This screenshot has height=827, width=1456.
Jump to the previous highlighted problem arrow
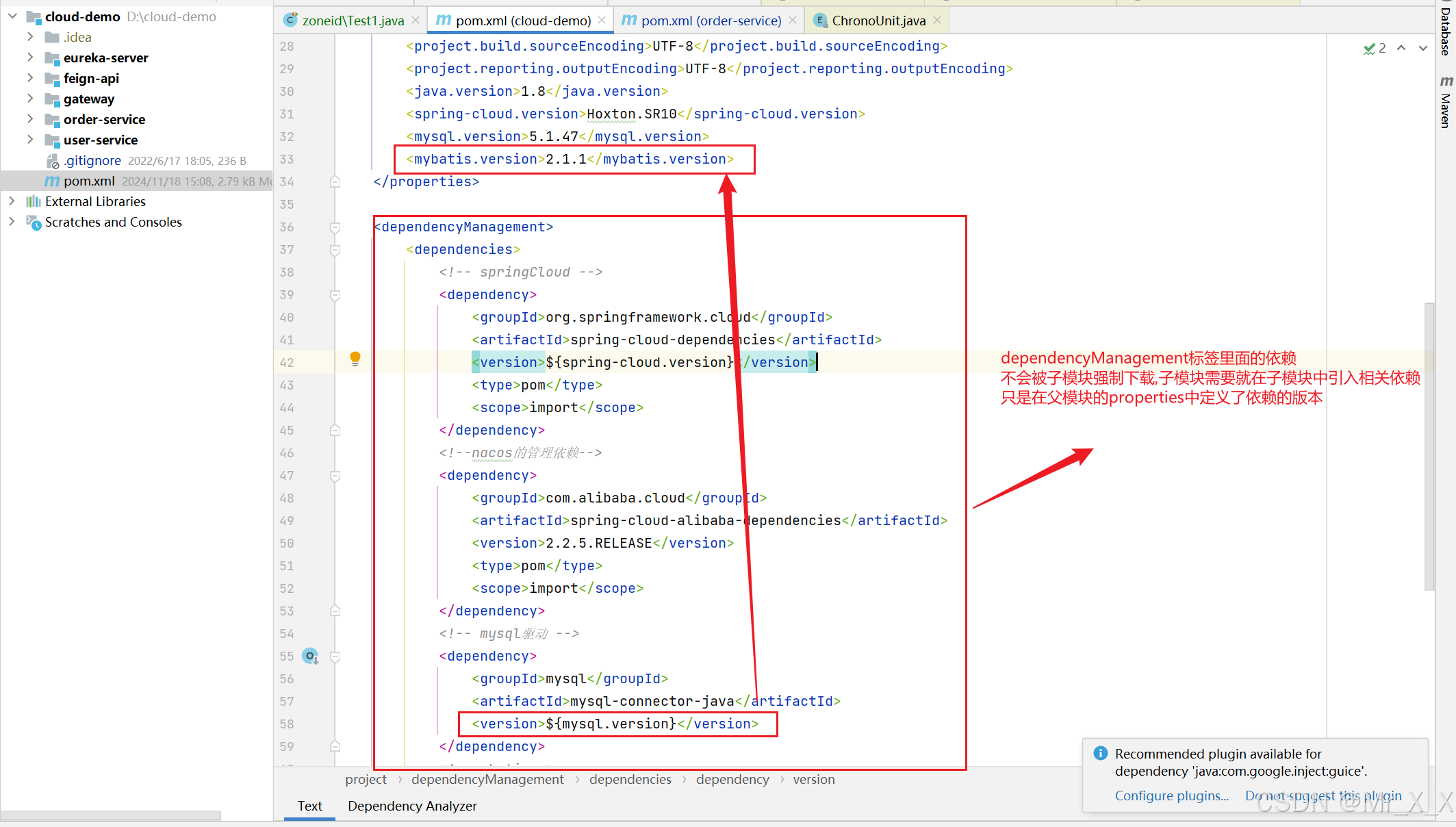click(1401, 48)
